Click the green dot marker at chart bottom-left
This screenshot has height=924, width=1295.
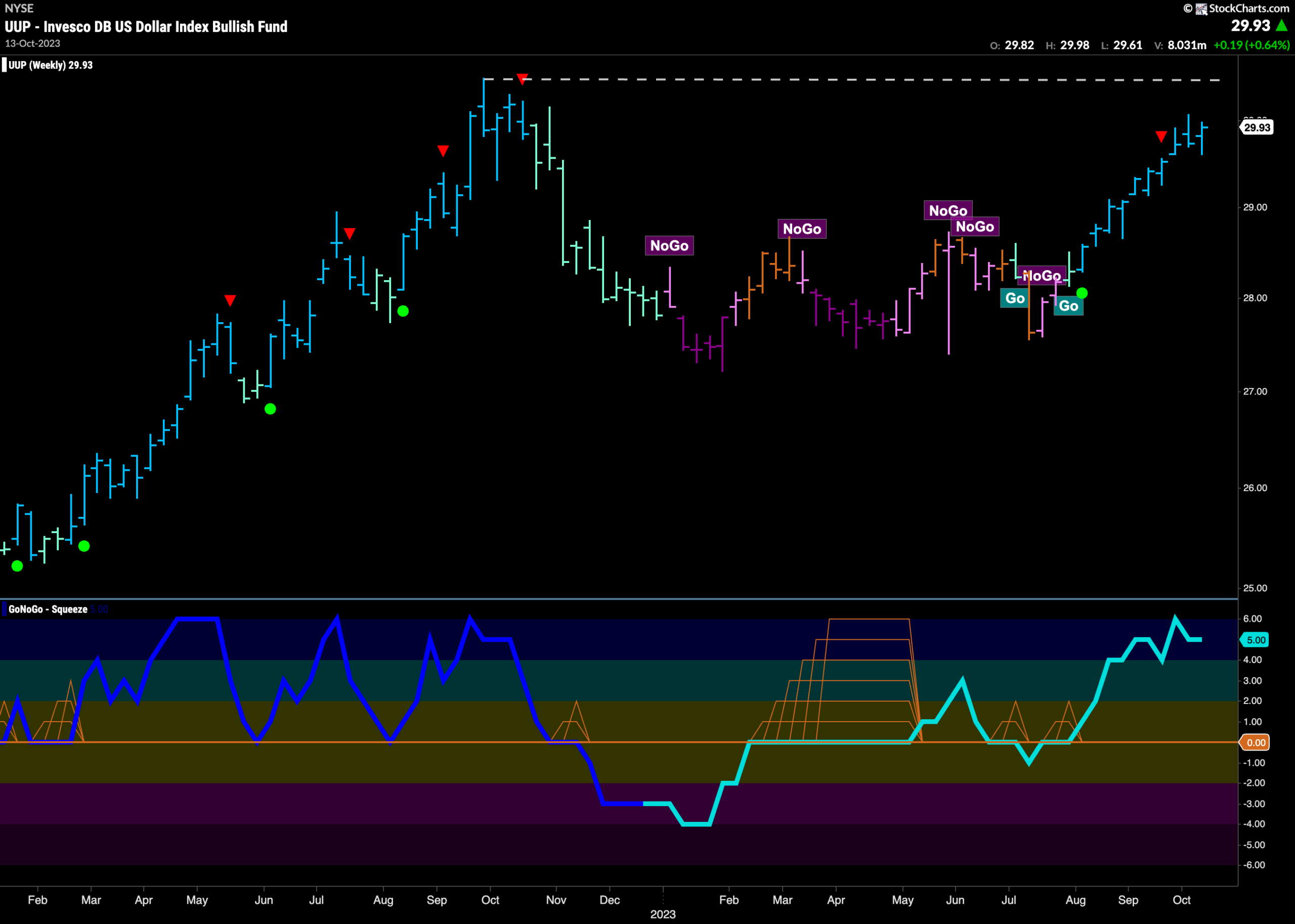[17, 566]
